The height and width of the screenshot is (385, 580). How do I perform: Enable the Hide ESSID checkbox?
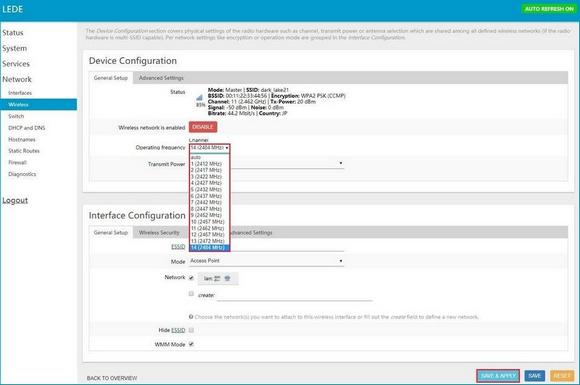coord(191,330)
